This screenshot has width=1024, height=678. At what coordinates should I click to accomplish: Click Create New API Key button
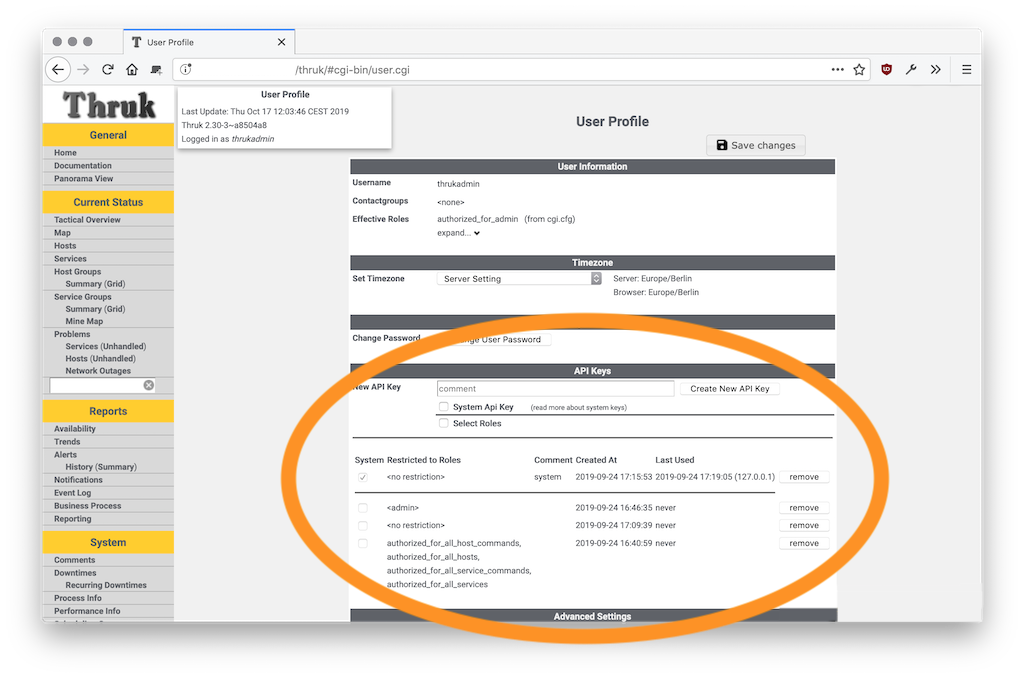[x=729, y=389]
